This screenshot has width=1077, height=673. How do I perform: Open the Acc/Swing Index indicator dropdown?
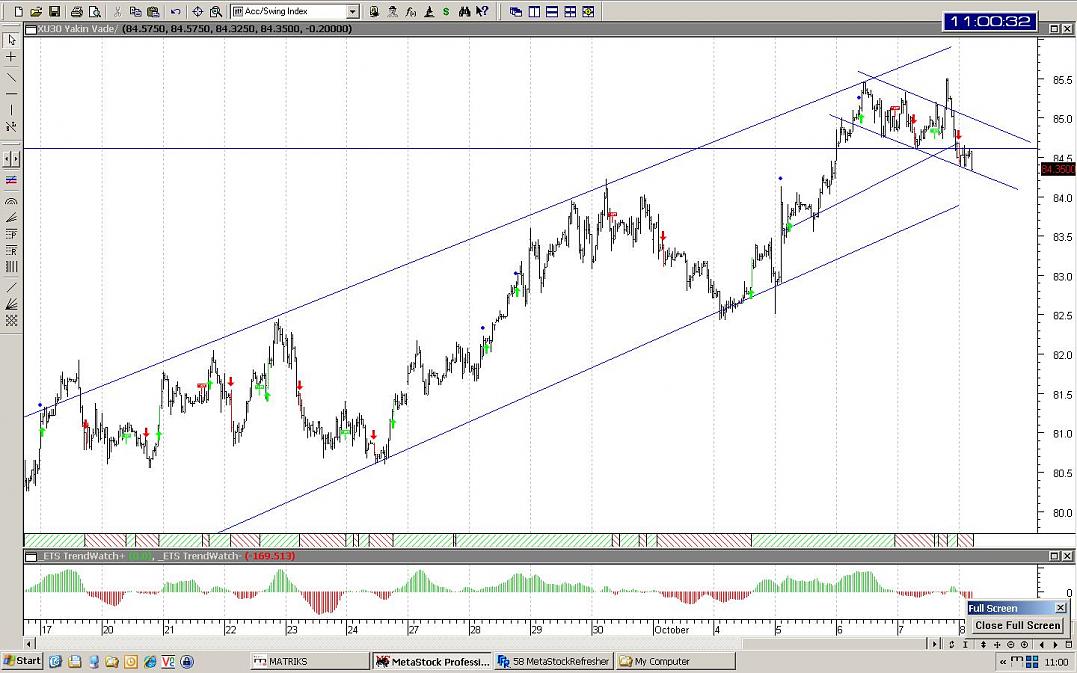352,12
